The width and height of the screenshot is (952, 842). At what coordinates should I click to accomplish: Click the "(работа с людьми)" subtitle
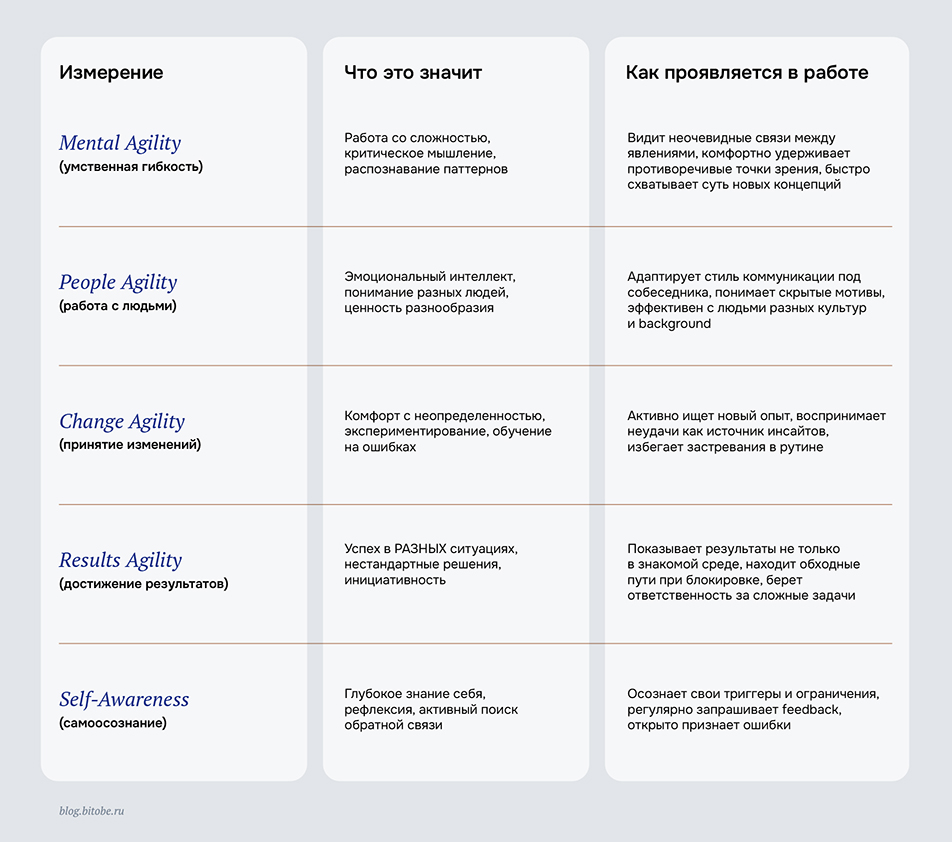coord(118,306)
